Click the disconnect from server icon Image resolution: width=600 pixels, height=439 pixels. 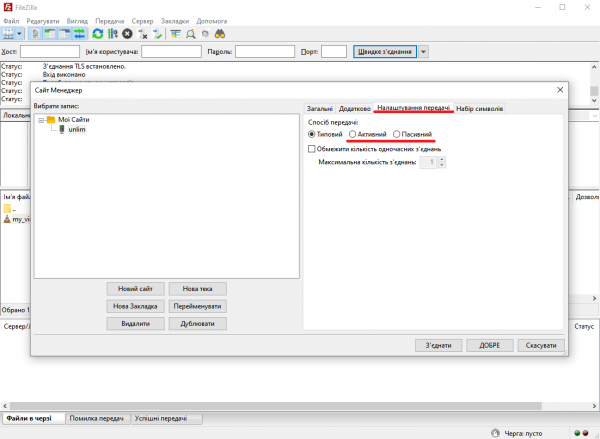tap(143, 33)
